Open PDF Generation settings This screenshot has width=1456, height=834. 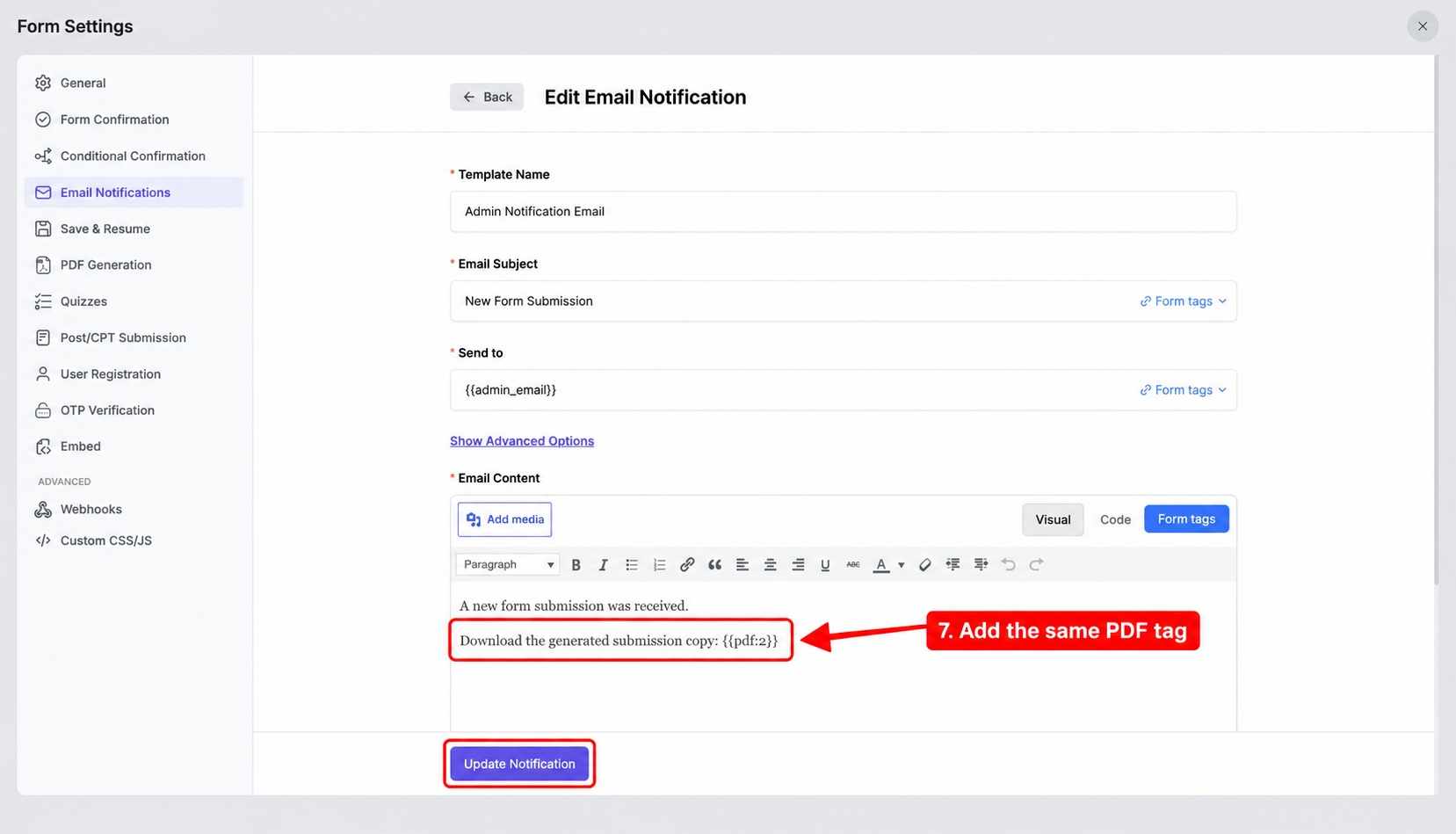click(x=134, y=265)
